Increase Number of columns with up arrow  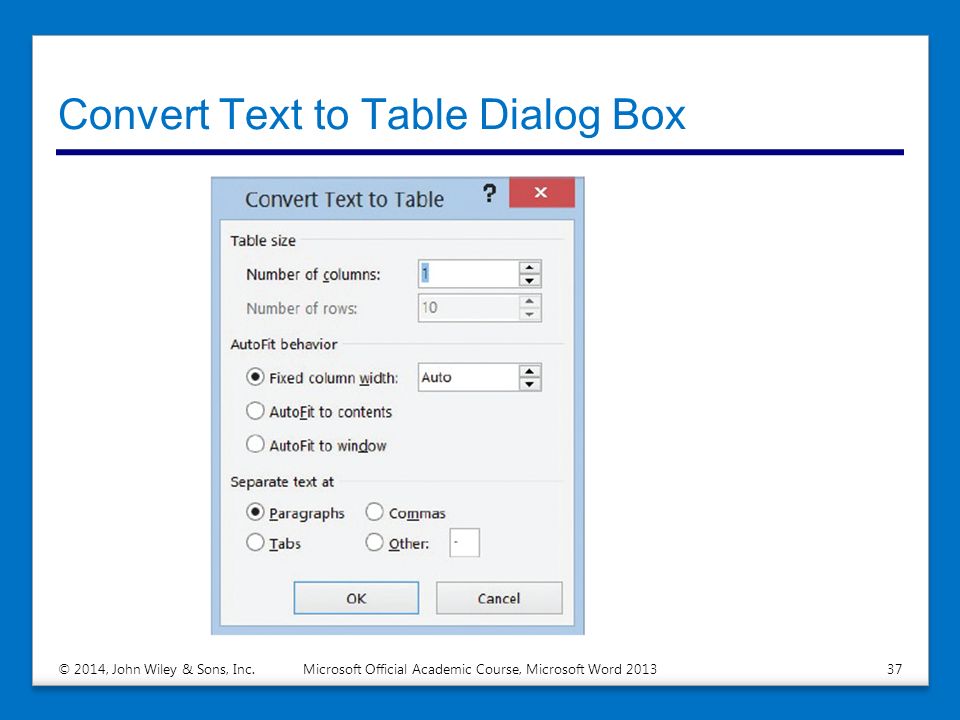530,267
